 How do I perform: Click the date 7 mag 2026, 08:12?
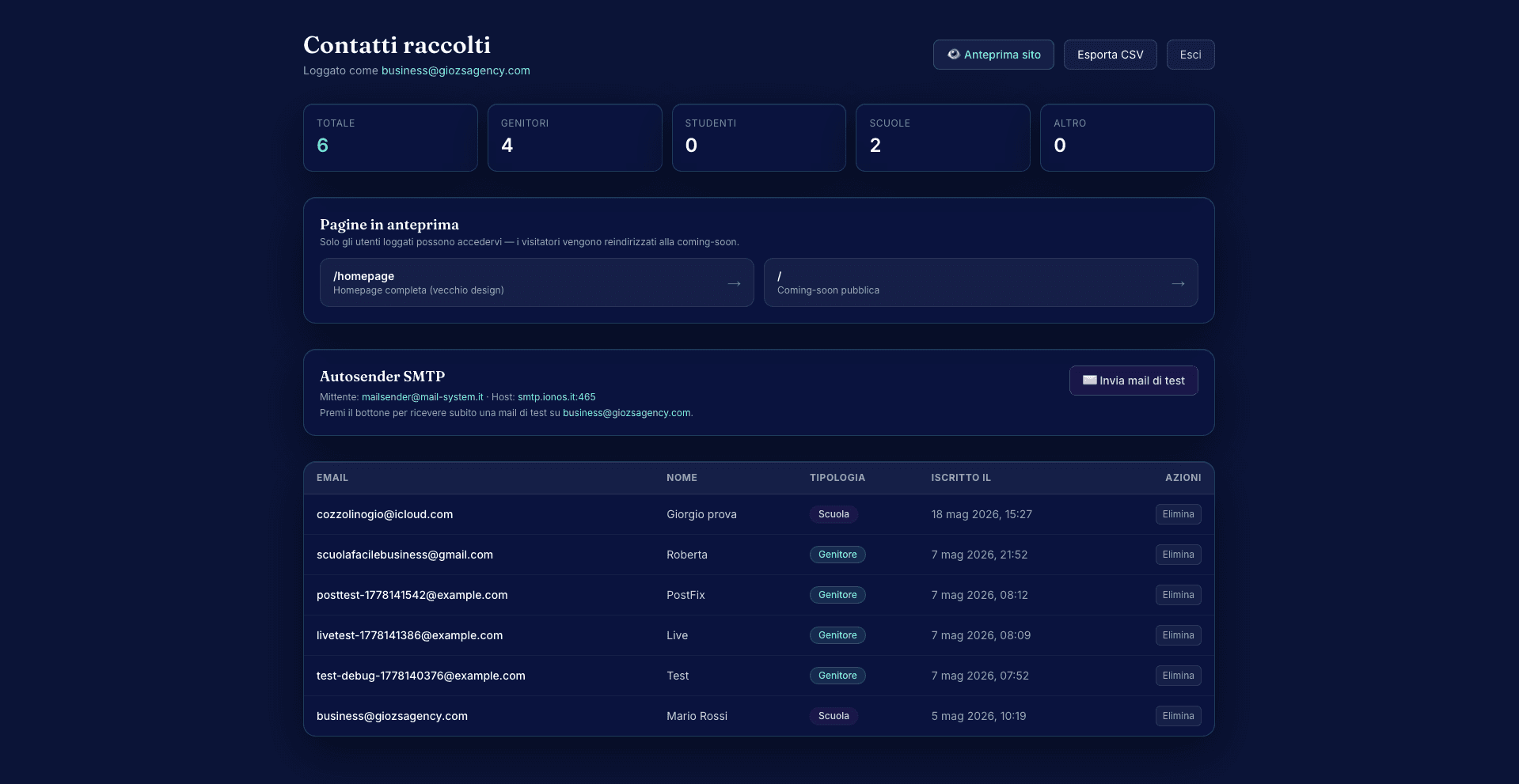[979, 595]
